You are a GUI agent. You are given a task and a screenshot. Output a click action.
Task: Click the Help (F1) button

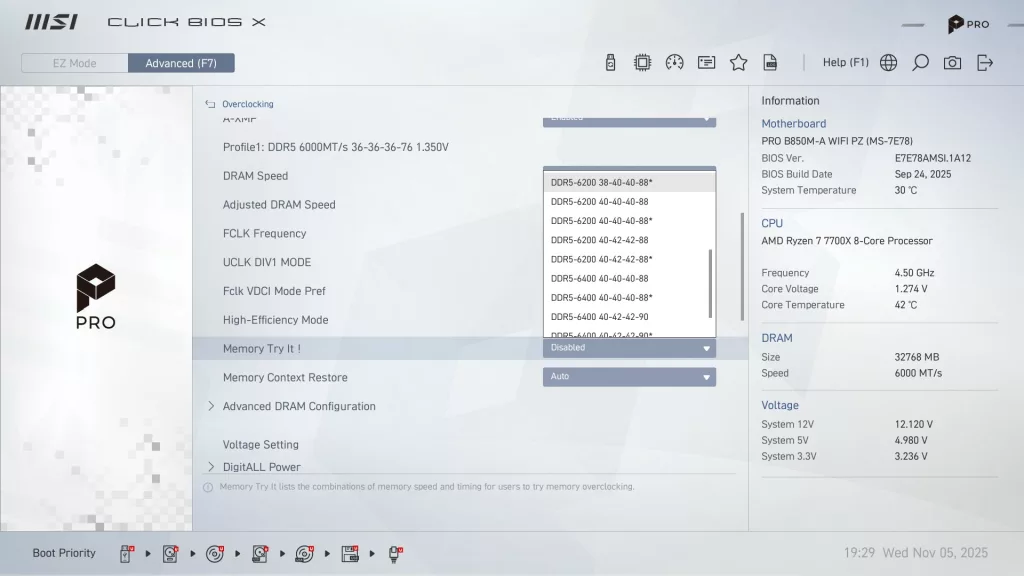[845, 63]
